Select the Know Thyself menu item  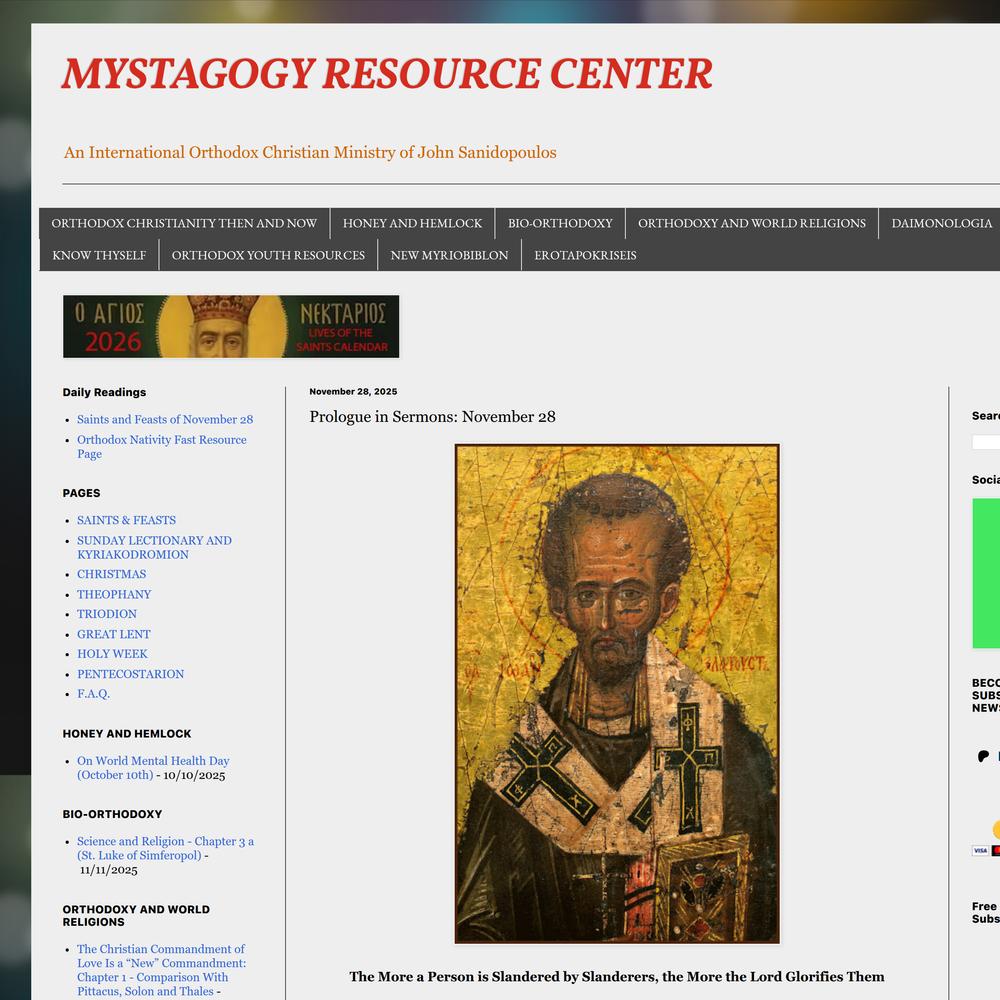(x=99, y=255)
